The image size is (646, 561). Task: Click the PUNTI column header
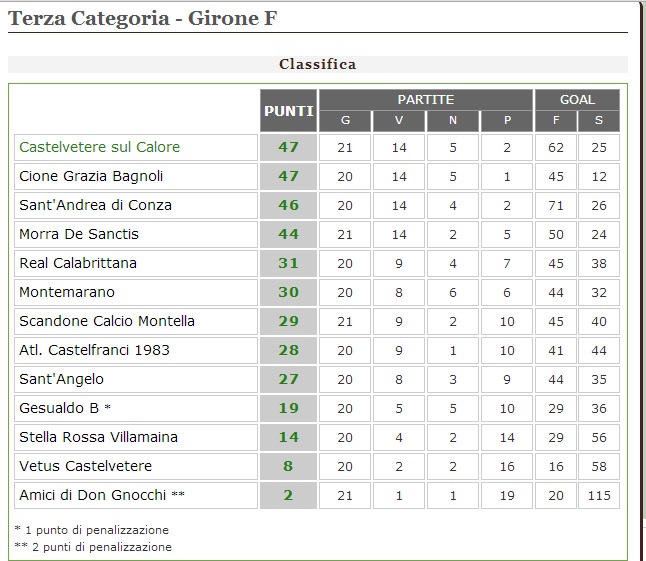point(289,110)
